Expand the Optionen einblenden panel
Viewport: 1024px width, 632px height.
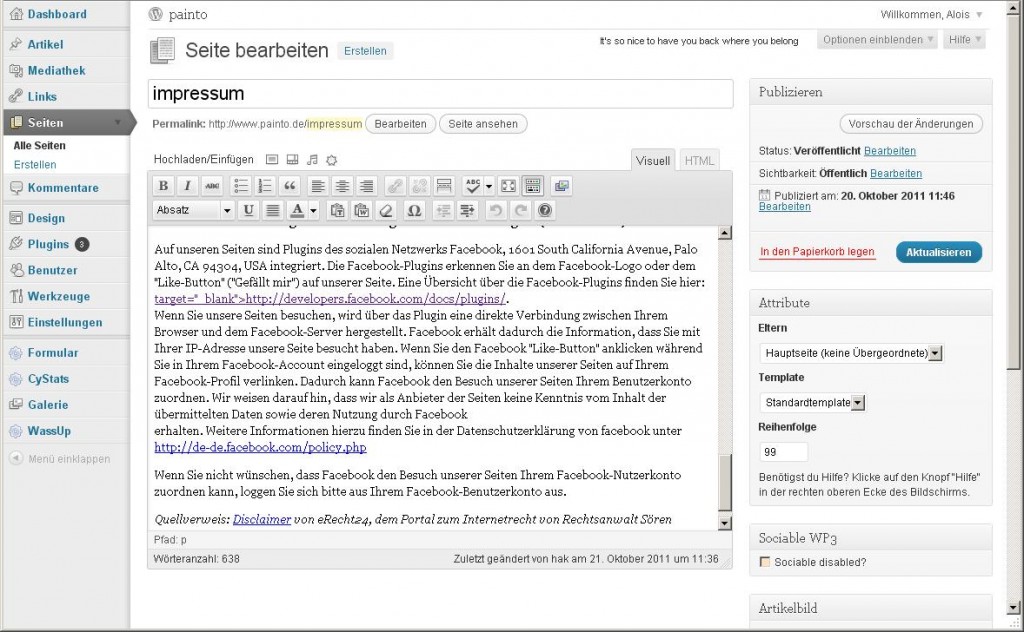click(878, 40)
